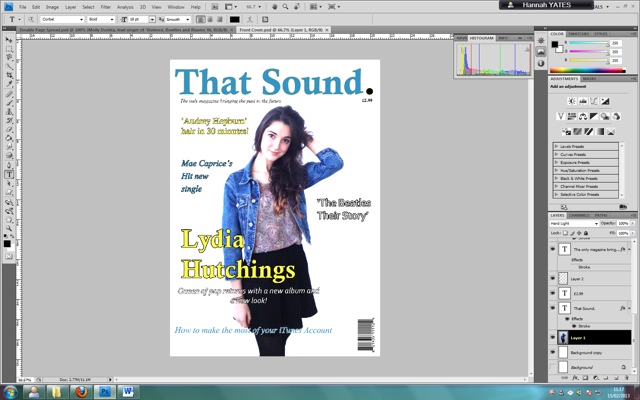
Task: Toggle Lock all in Layers panel
Action: pyautogui.click(x=586, y=233)
